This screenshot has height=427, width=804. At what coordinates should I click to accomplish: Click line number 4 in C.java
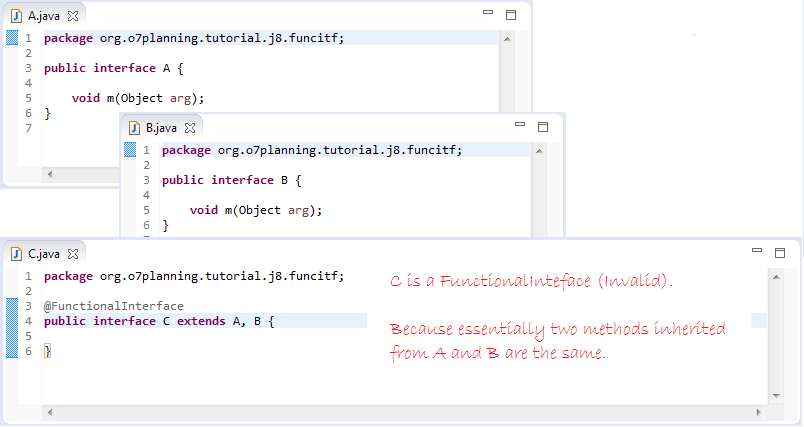tap(28, 321)
